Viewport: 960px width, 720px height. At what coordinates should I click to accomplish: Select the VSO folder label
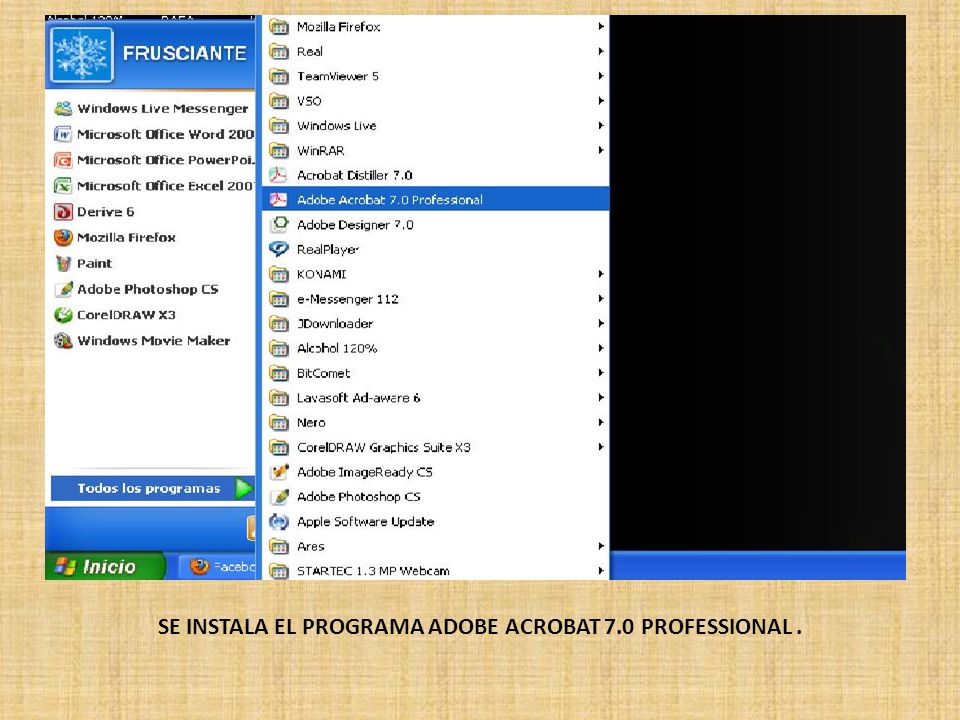click(x=309, y=101)
